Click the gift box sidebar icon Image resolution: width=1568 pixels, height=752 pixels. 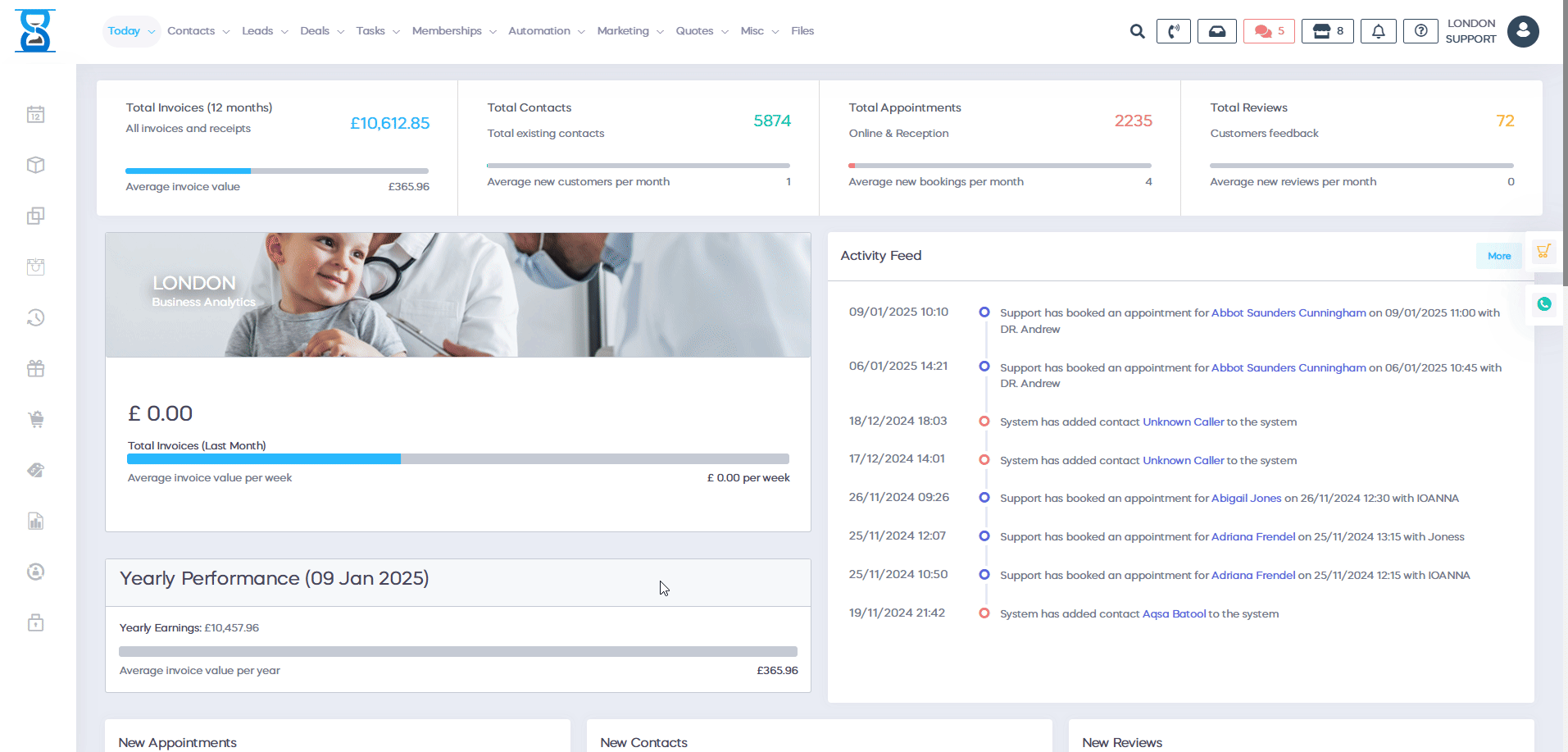(x=35, y=368)
